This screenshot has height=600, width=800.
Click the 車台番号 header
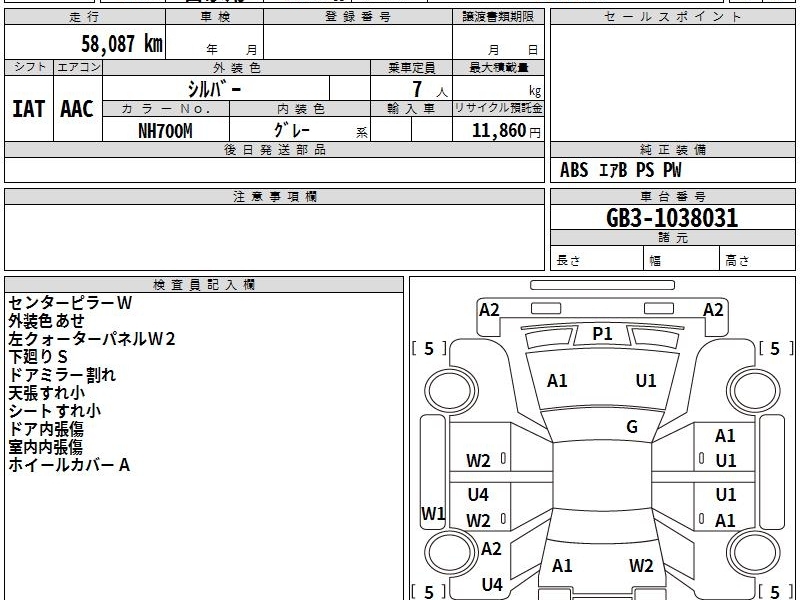672,197
